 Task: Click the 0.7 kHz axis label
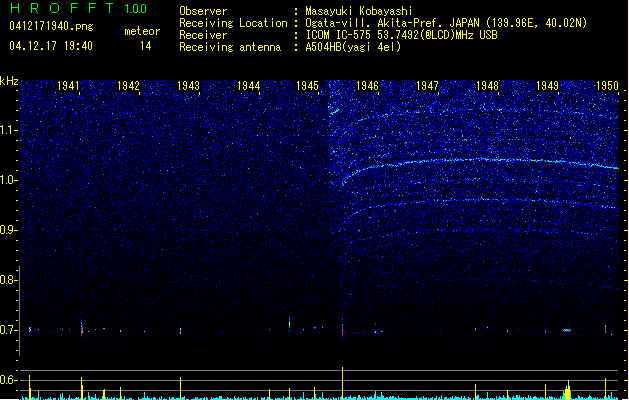8,330
